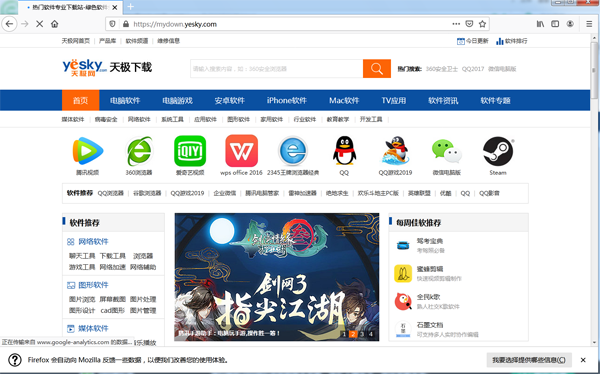The width and height of the screenshot is (600, 374).
Task: Open QQ游戏2019 app icon
Action: pos(395,150)
